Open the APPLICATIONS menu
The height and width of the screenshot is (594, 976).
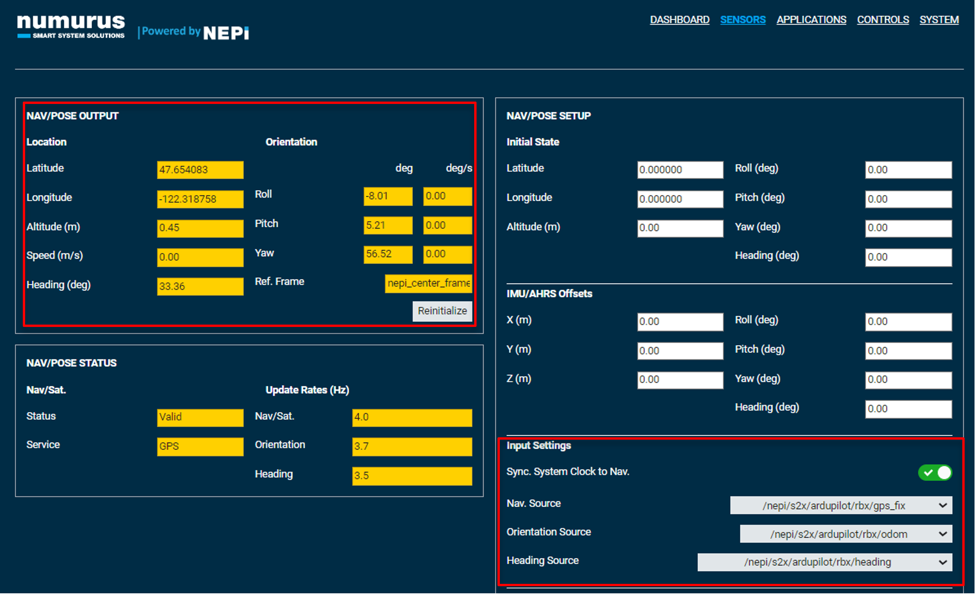pos(811,19)
